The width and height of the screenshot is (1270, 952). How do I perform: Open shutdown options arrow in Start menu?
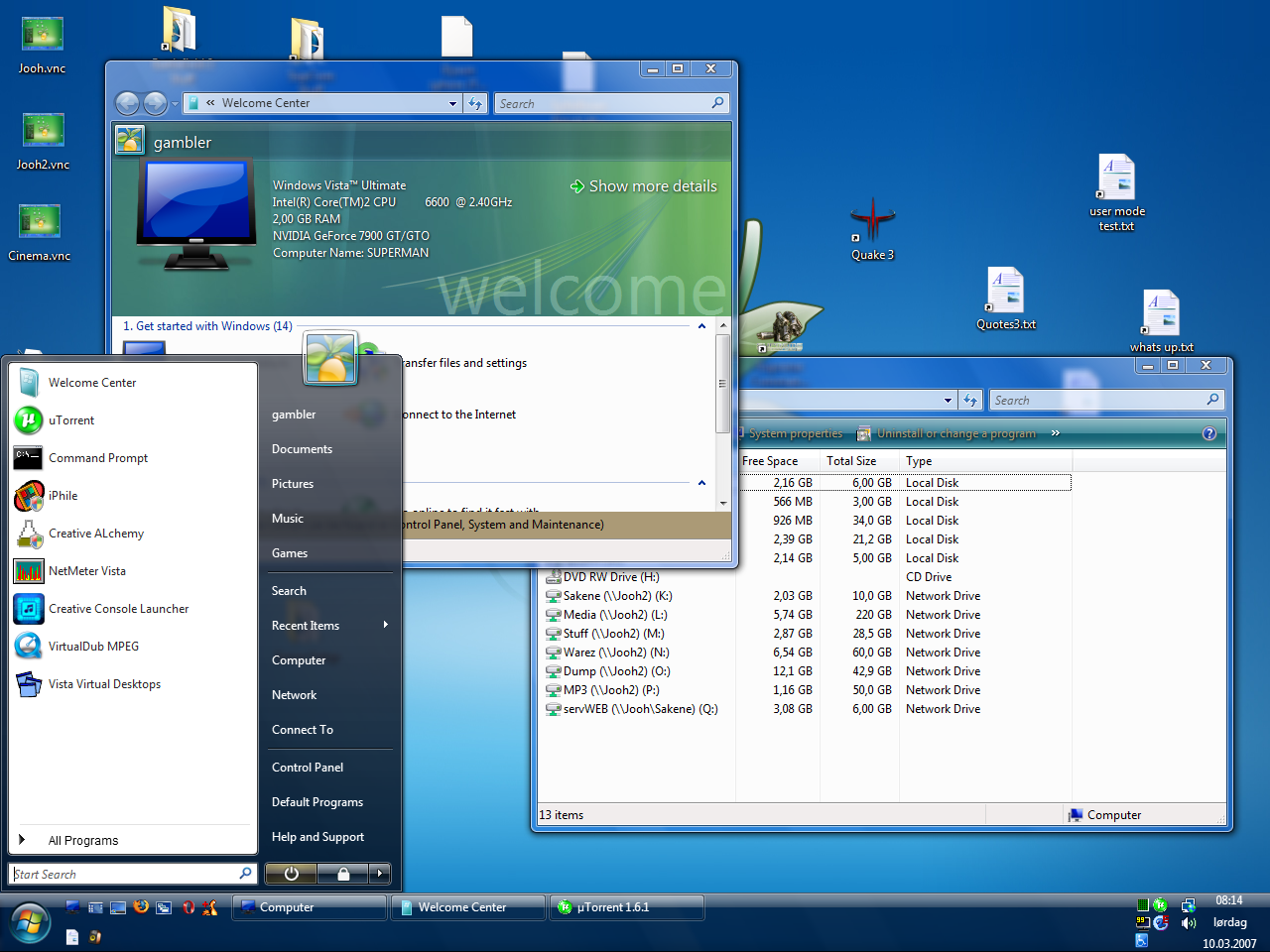pos(380,874)
